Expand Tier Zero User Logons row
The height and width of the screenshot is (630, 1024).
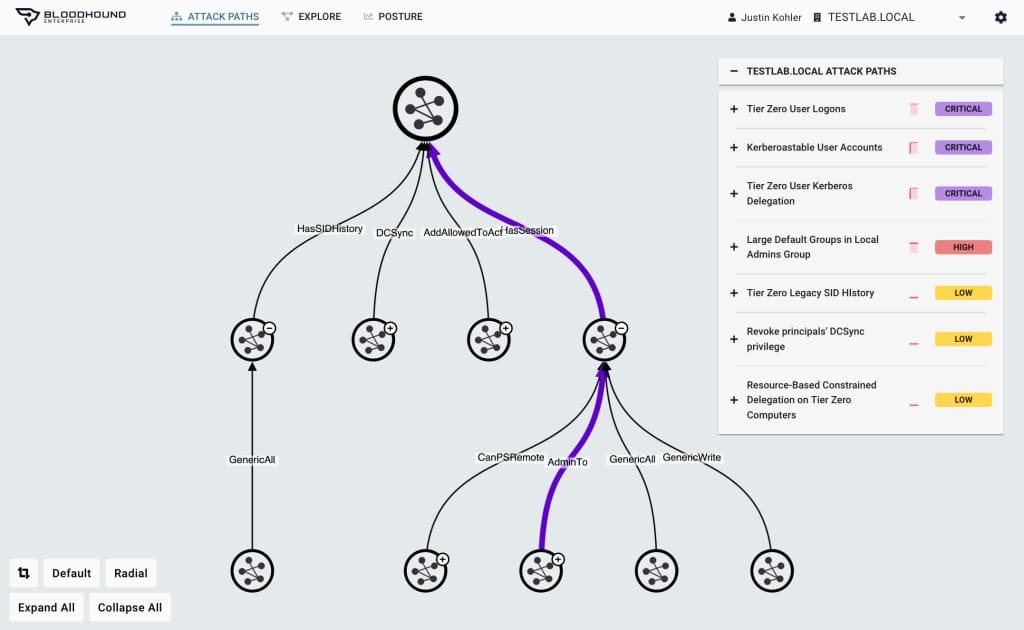point(734,109)
